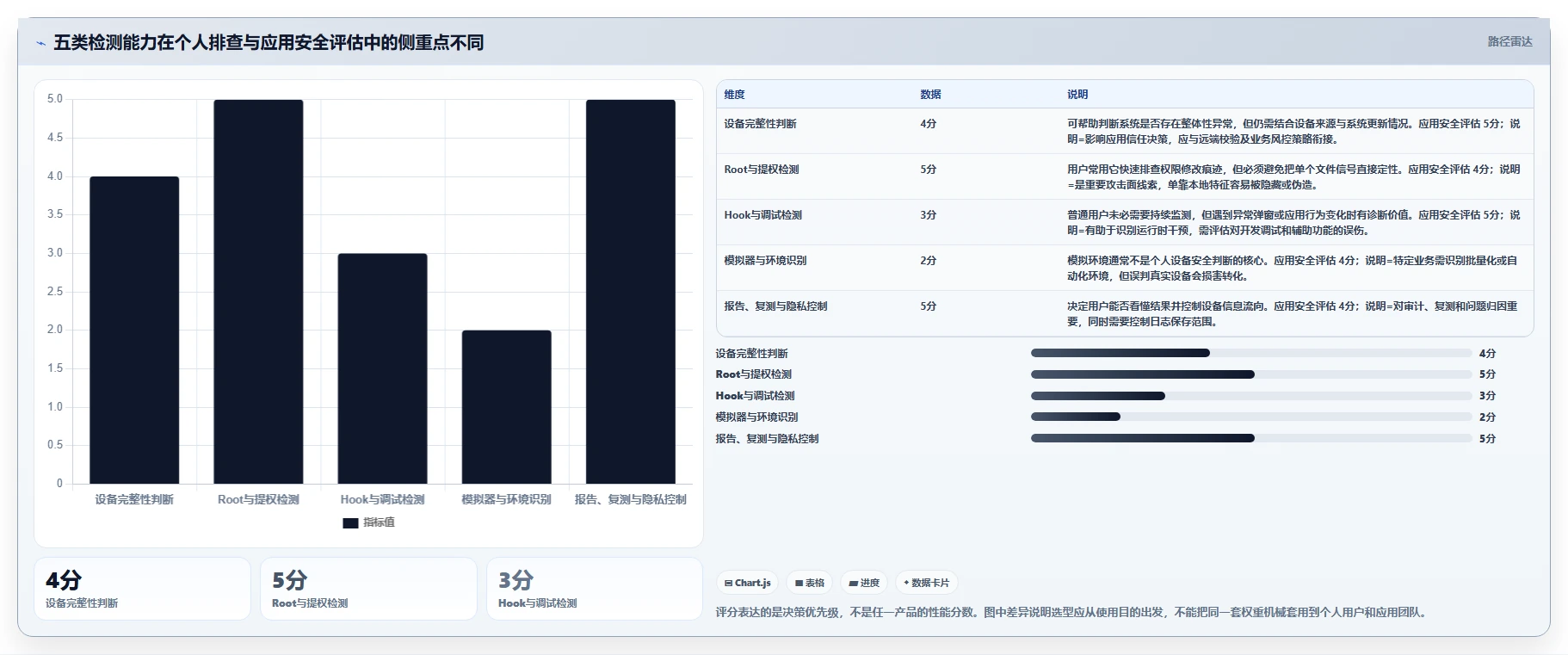Click the 报告、复测与隐私控制 progress bar
This screenshot has width=1568, height=655.
coord(1251,438)
